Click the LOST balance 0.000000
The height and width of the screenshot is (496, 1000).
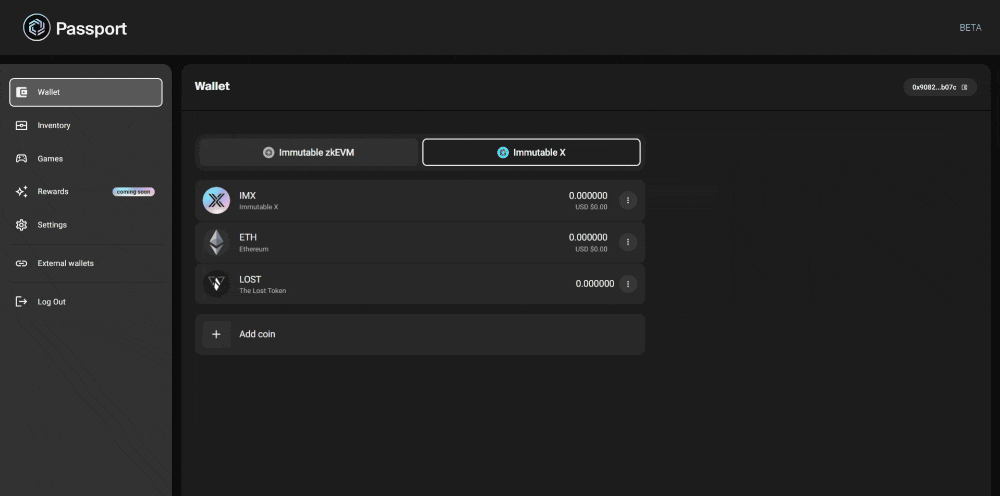click(594, 284)
